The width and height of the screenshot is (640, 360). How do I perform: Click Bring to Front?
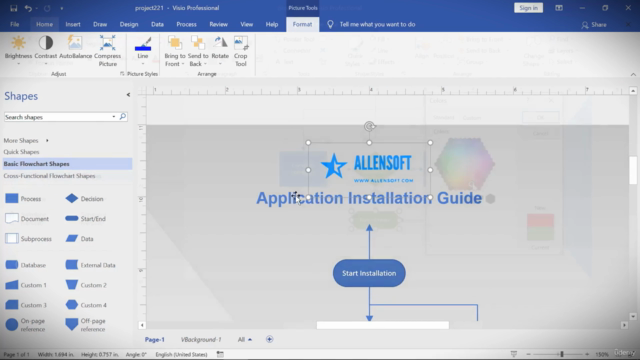(175, 51)
